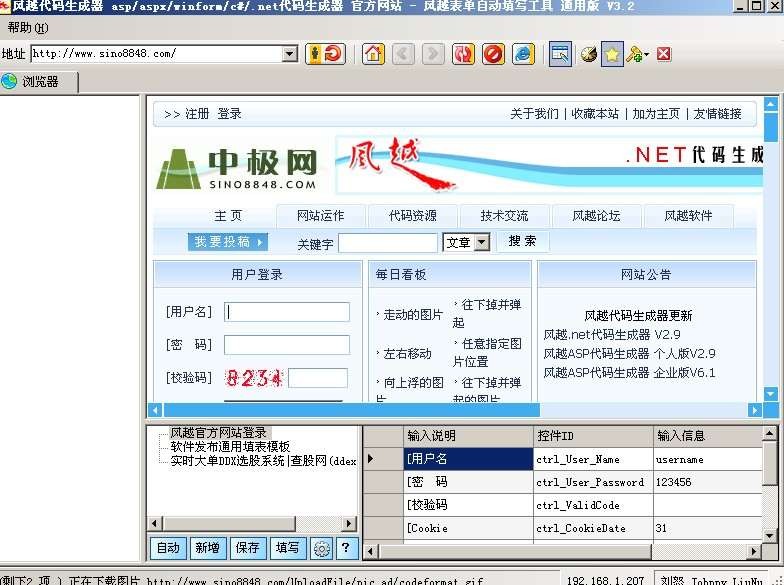The width and height of the screenshot is (784, 585).
Task: Click the 走动的图片 link
Action: point(413,315)
